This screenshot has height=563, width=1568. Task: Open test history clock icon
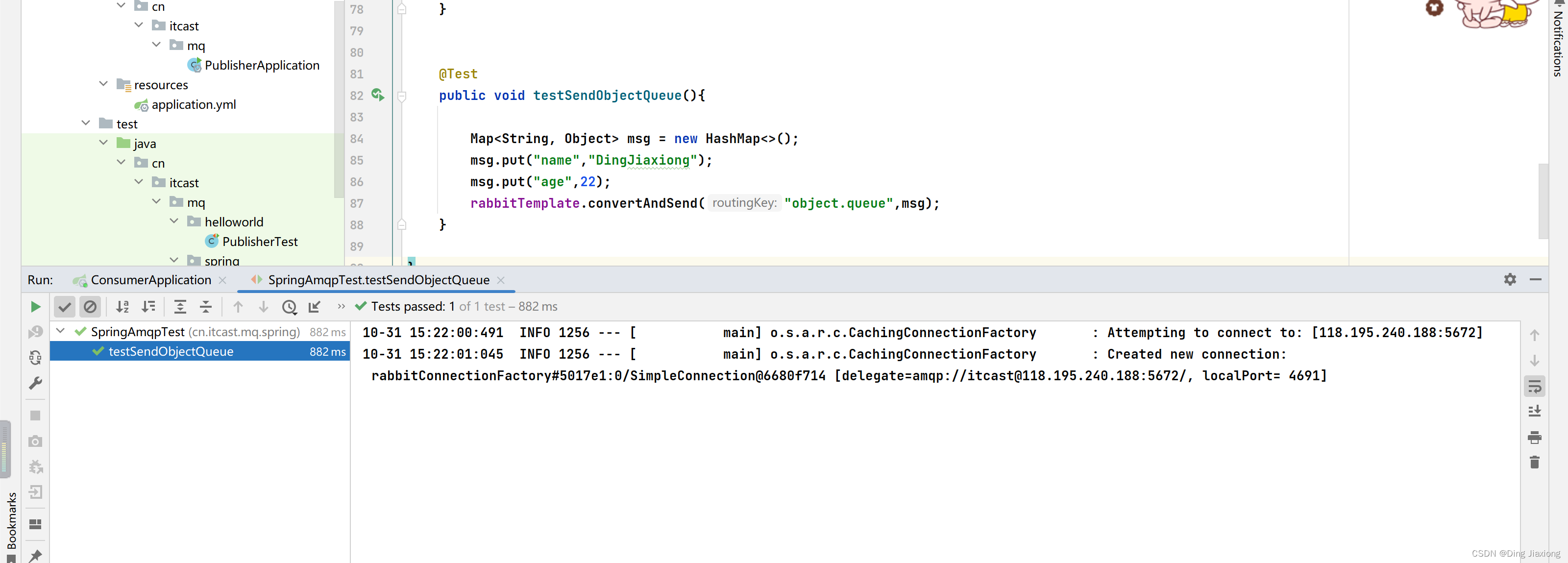[x=289, y=307]
